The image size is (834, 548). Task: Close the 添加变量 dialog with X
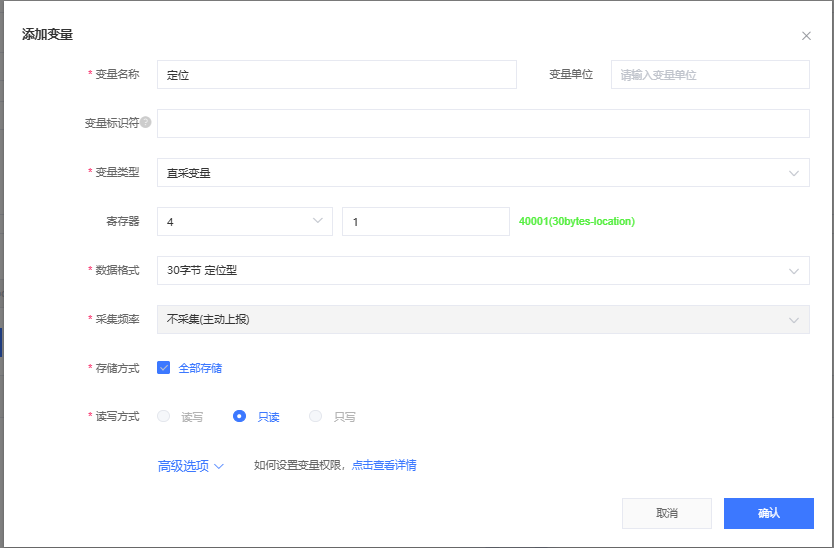point(806,36)
